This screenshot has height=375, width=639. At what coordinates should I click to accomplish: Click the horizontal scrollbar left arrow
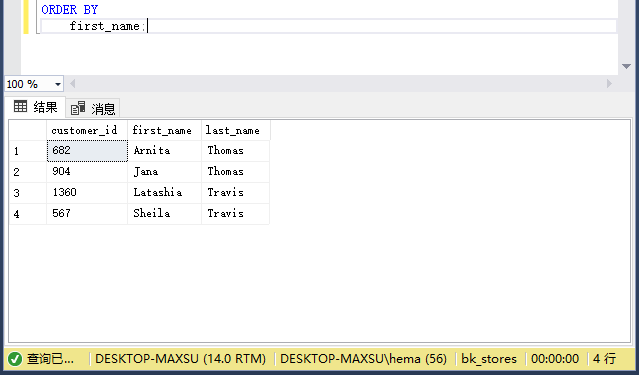click(73, 84)
